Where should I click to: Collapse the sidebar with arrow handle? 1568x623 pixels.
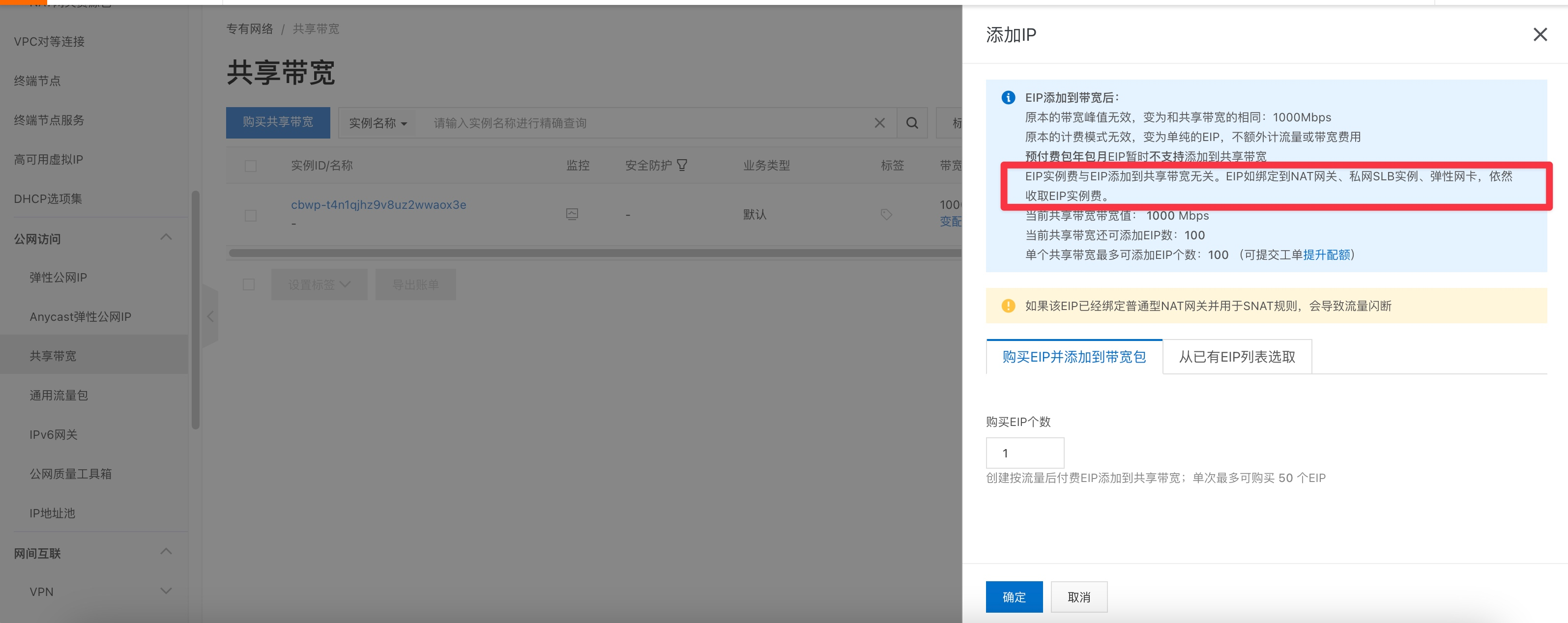pyautogui.click(x=210, y=316)
